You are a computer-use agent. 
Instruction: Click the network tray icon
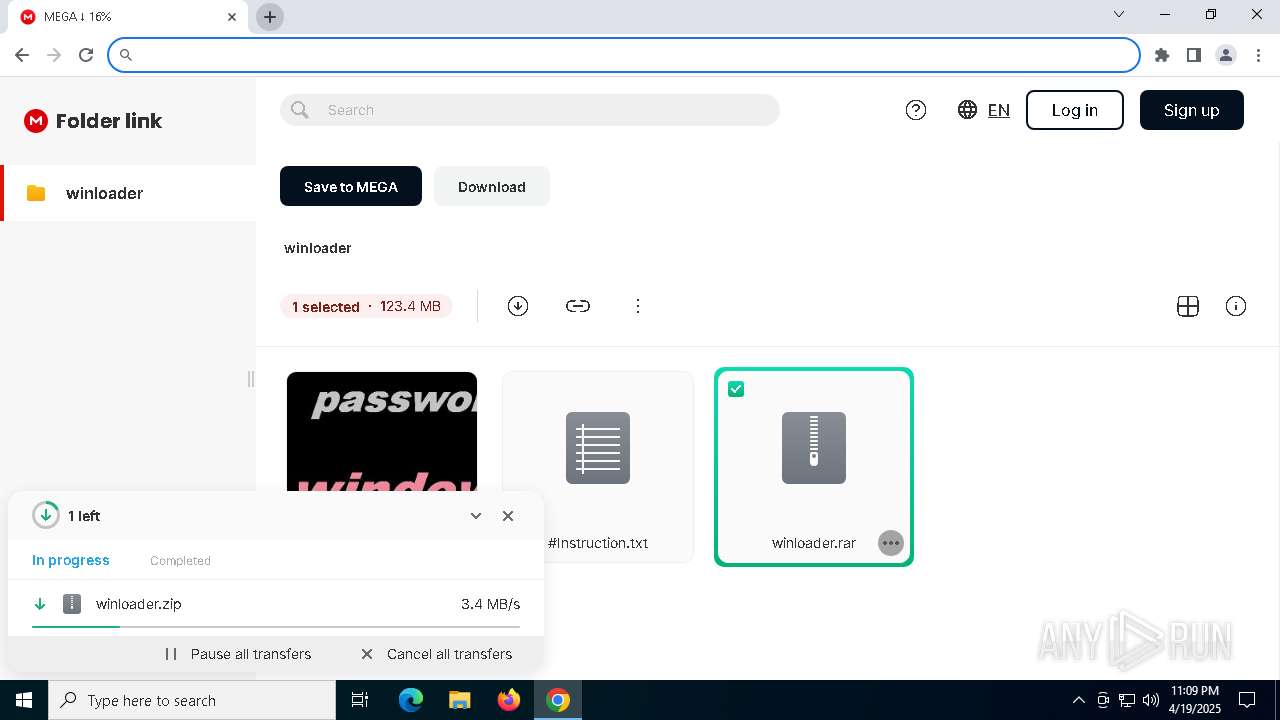pos(1127,700)
